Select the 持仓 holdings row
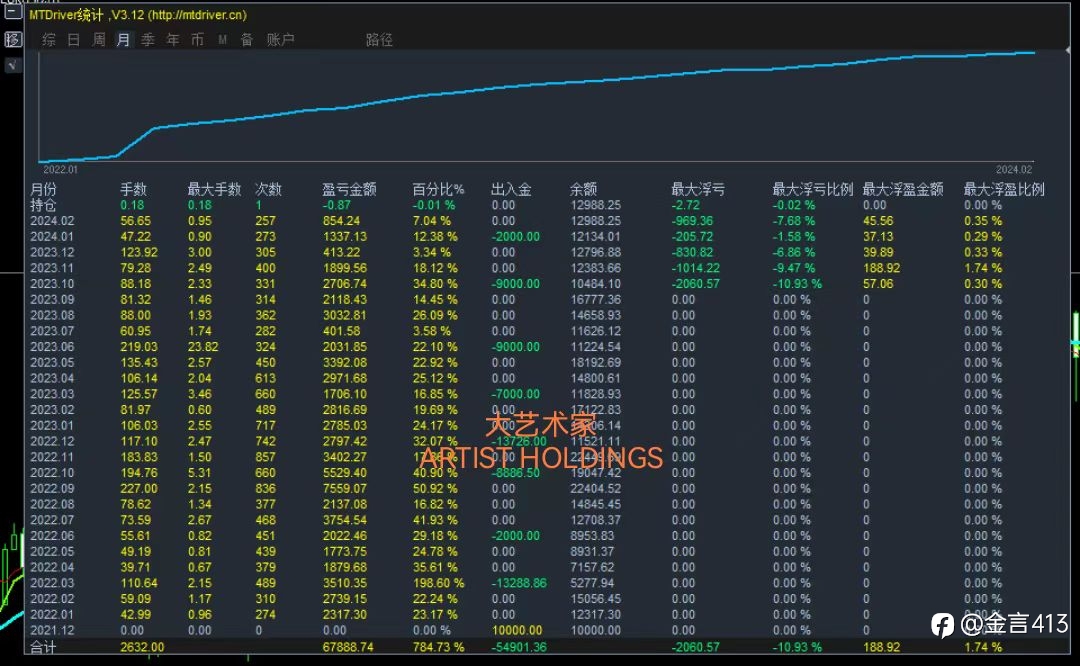 click(x=537, y=205)
